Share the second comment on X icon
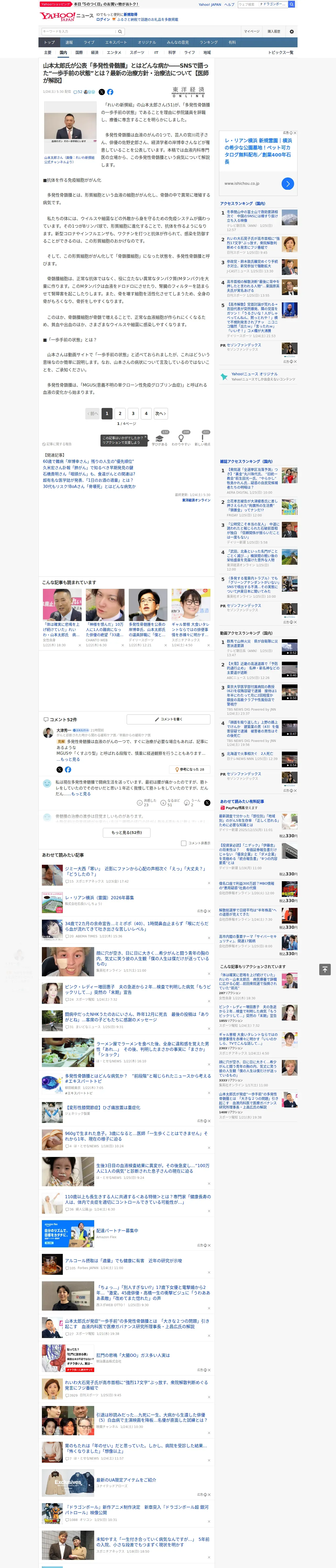The image size is (336, 1568). click(x=207, y=803)
